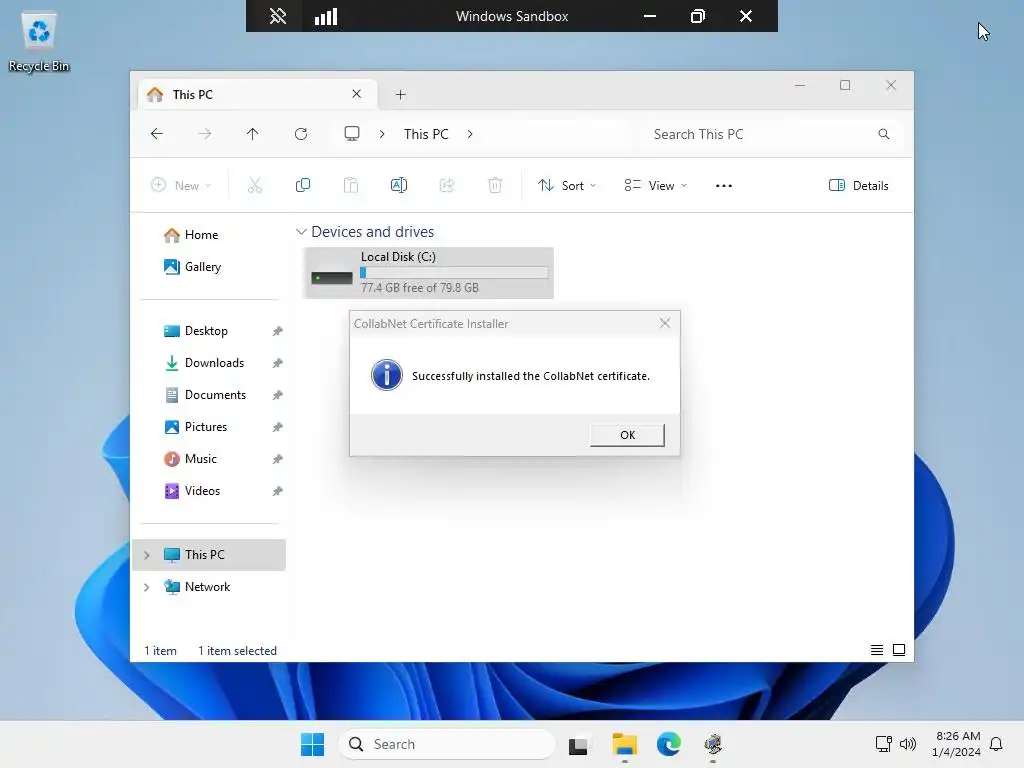Toggle the Details pane
The height and width of the screenshot is (768, 1024).
(858, 185)
